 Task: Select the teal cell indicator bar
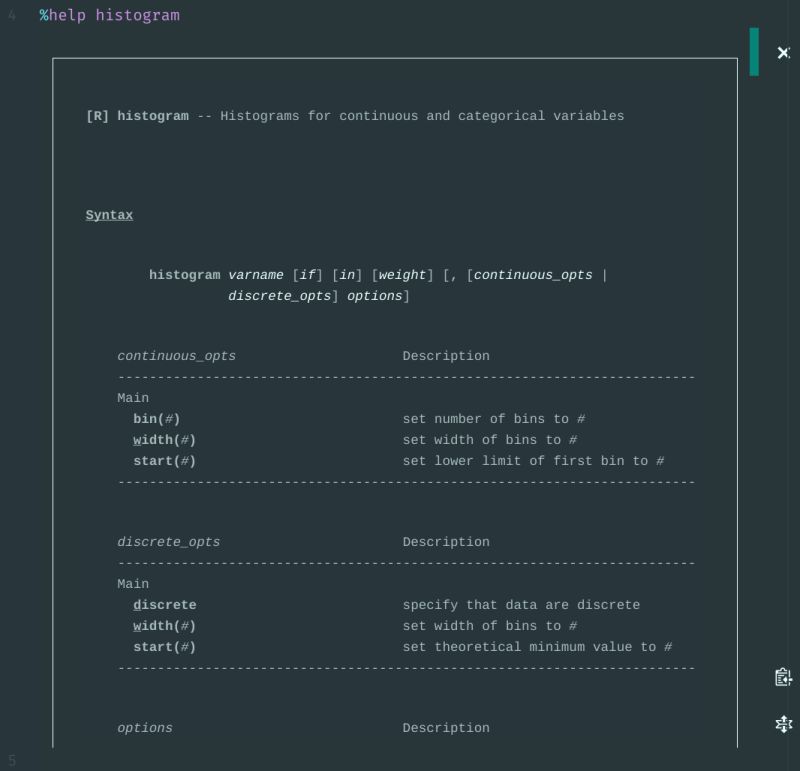753,50
